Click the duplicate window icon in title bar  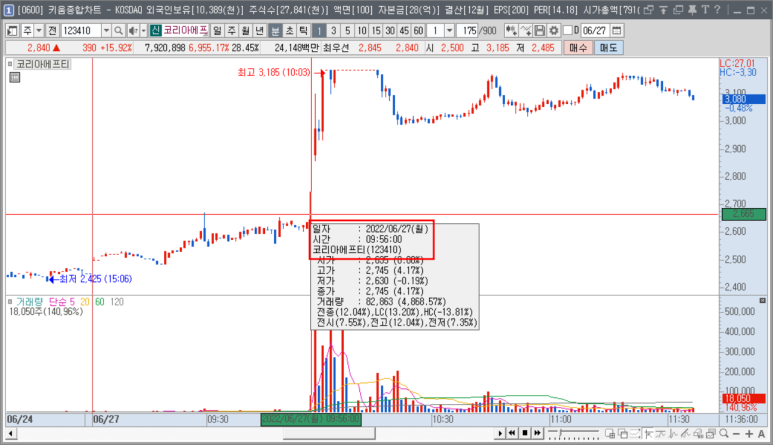(x=678, y=9)
